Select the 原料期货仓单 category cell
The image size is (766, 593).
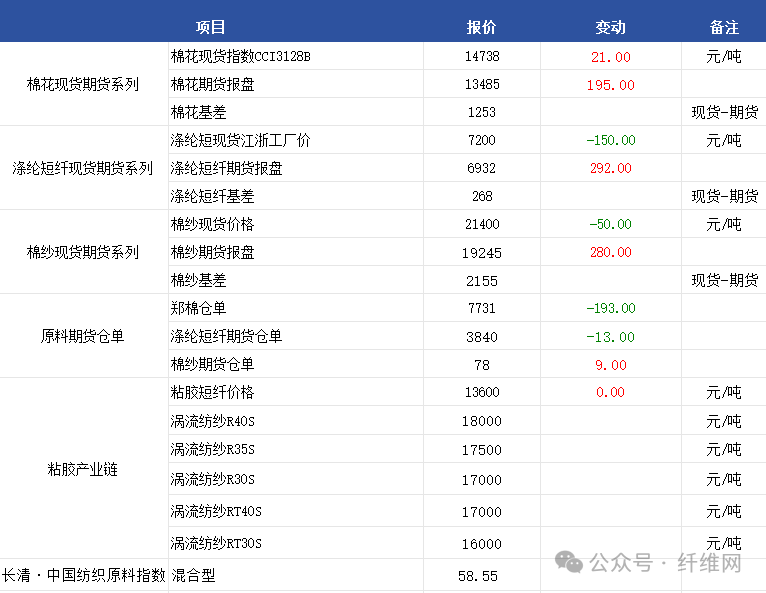click(x=83, y=336)
